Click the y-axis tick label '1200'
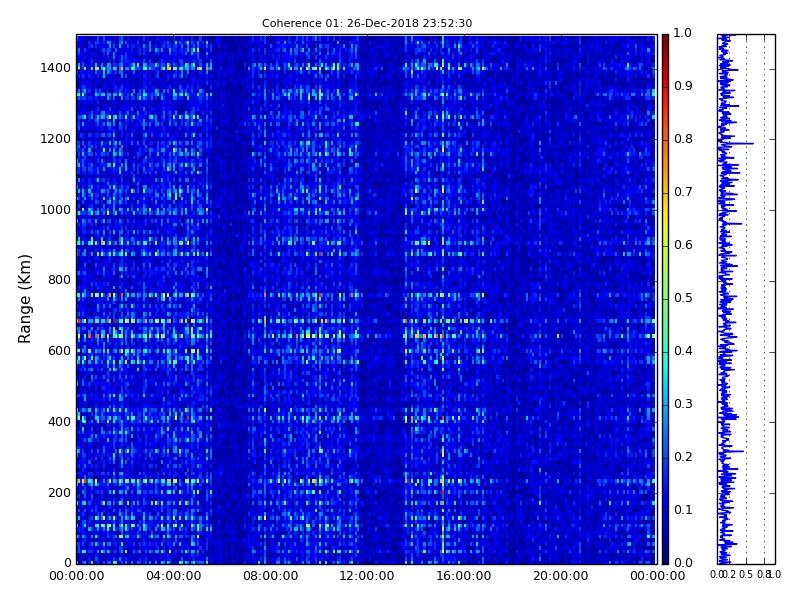Image resolution: width=800 pixels, height=600 pixels. pyautogui.click(x=56, y=139)
